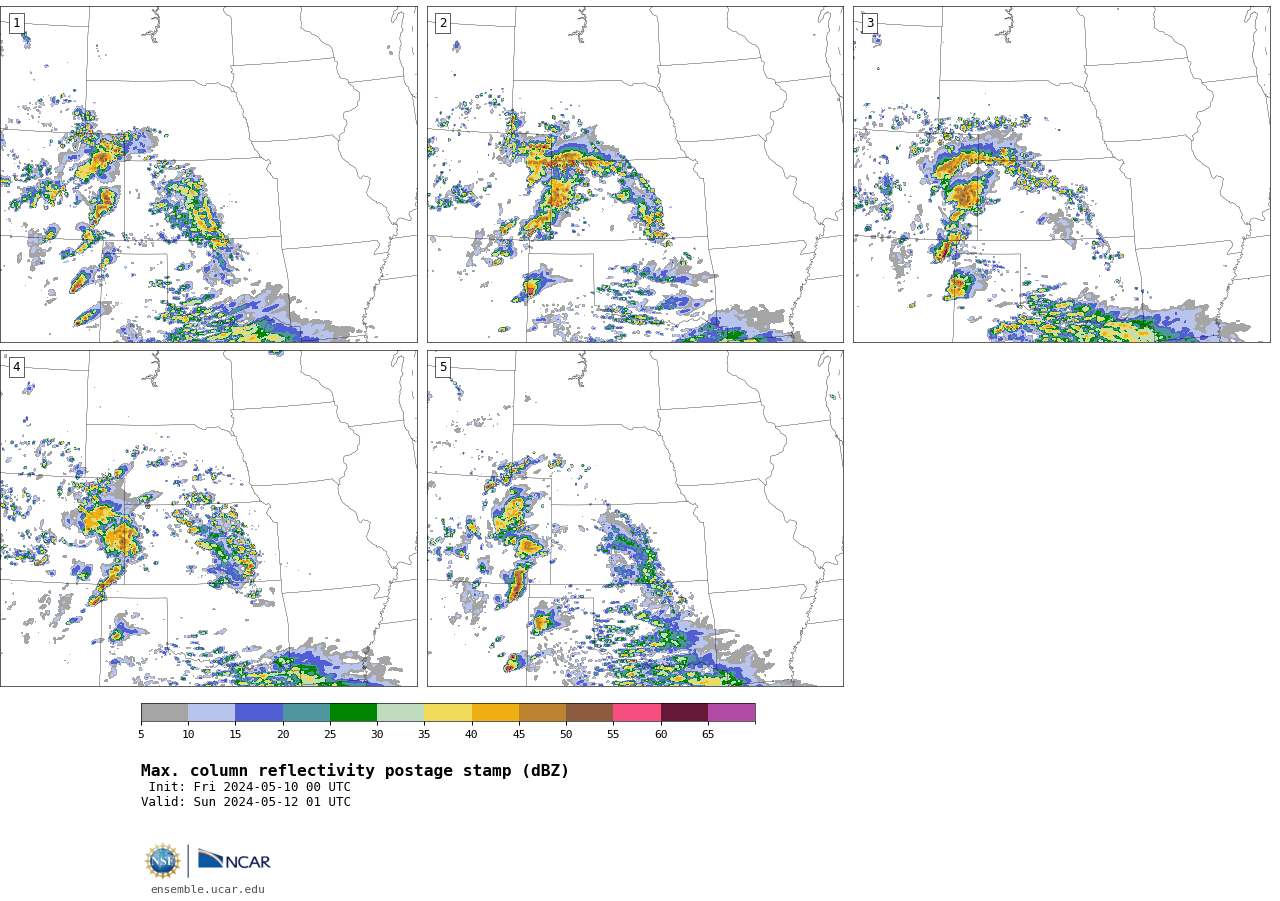The height and width of the screenshot is (901, 1280).
Task: Click the pink 55-60 dBZ swatch
Action: (637, 712)
